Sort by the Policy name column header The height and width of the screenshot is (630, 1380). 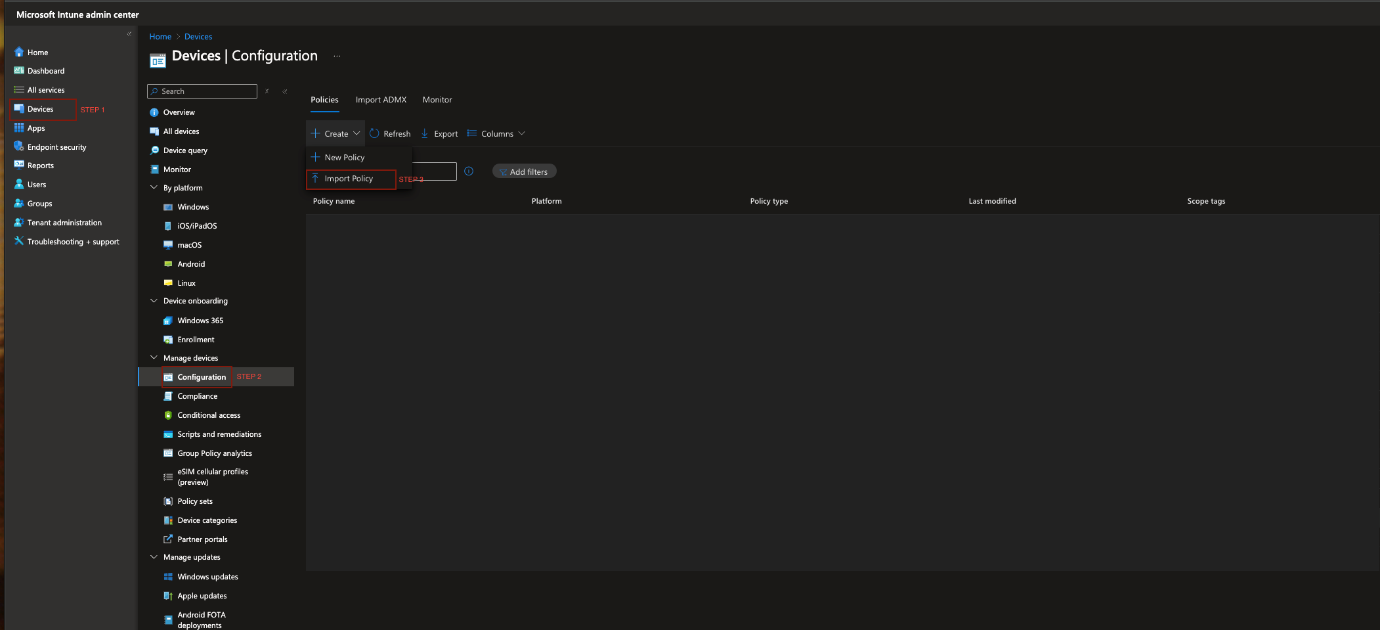(x=334, y=201)
